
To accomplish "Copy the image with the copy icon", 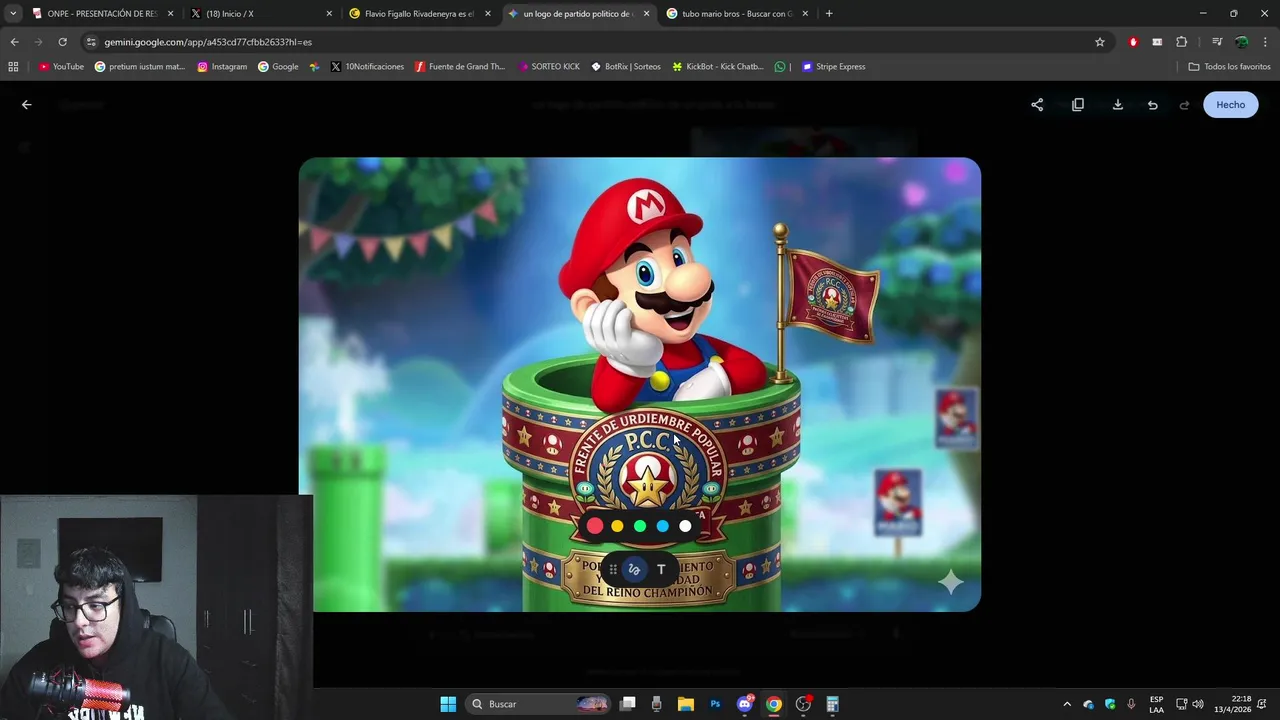I will tap(1078, 105).
